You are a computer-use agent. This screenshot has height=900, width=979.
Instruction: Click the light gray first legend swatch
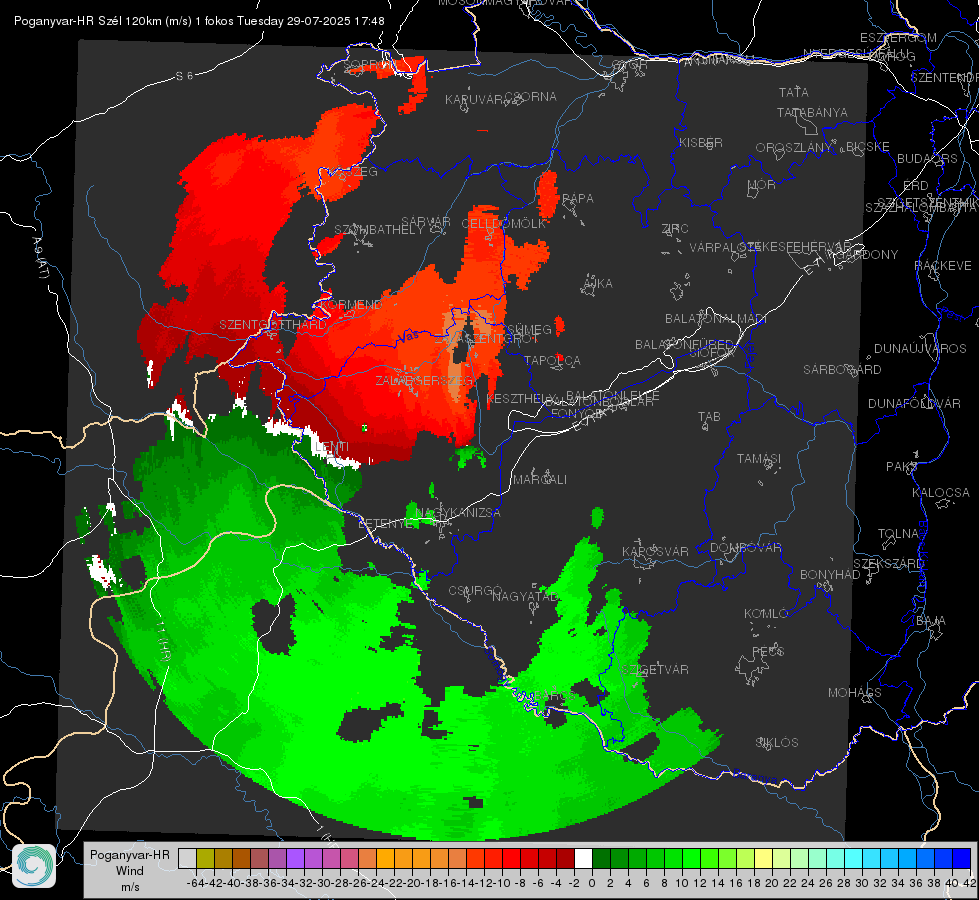point(187,858)
